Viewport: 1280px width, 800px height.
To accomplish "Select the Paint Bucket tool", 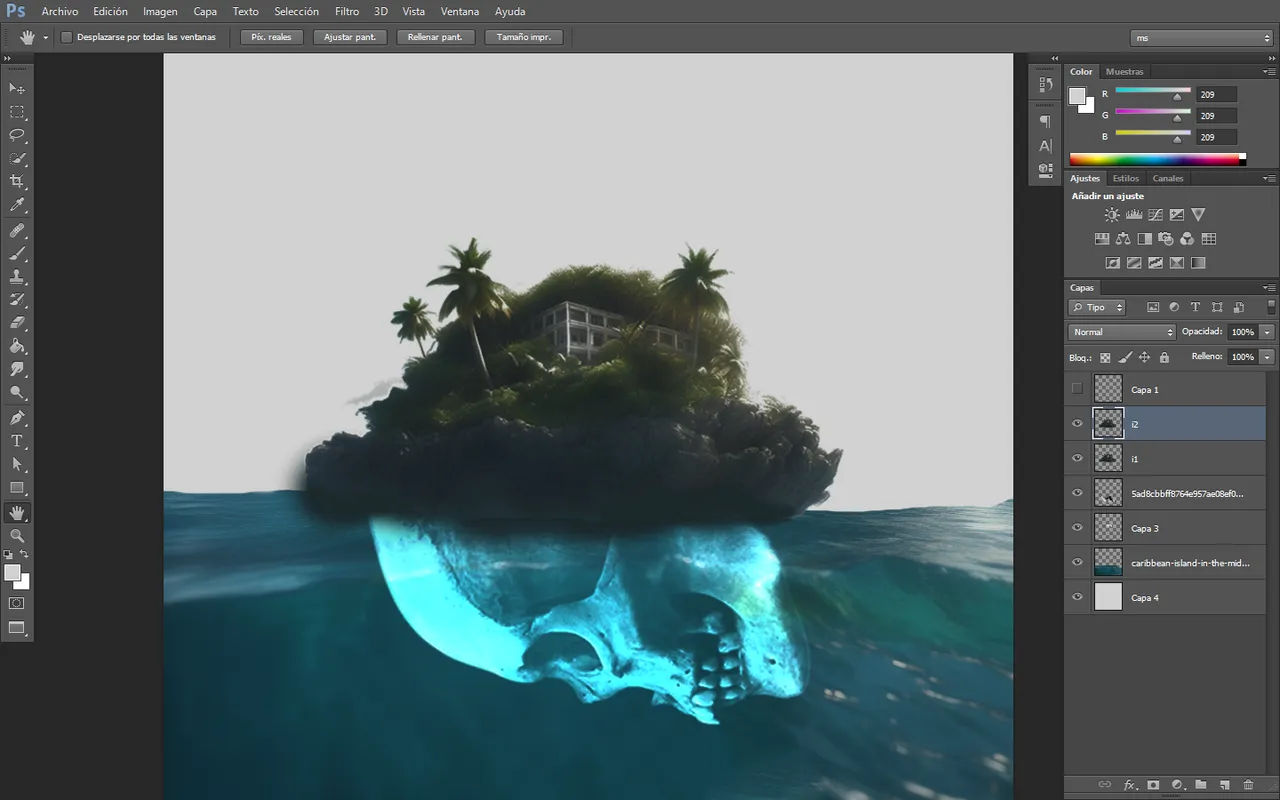I will pos(17,346).
